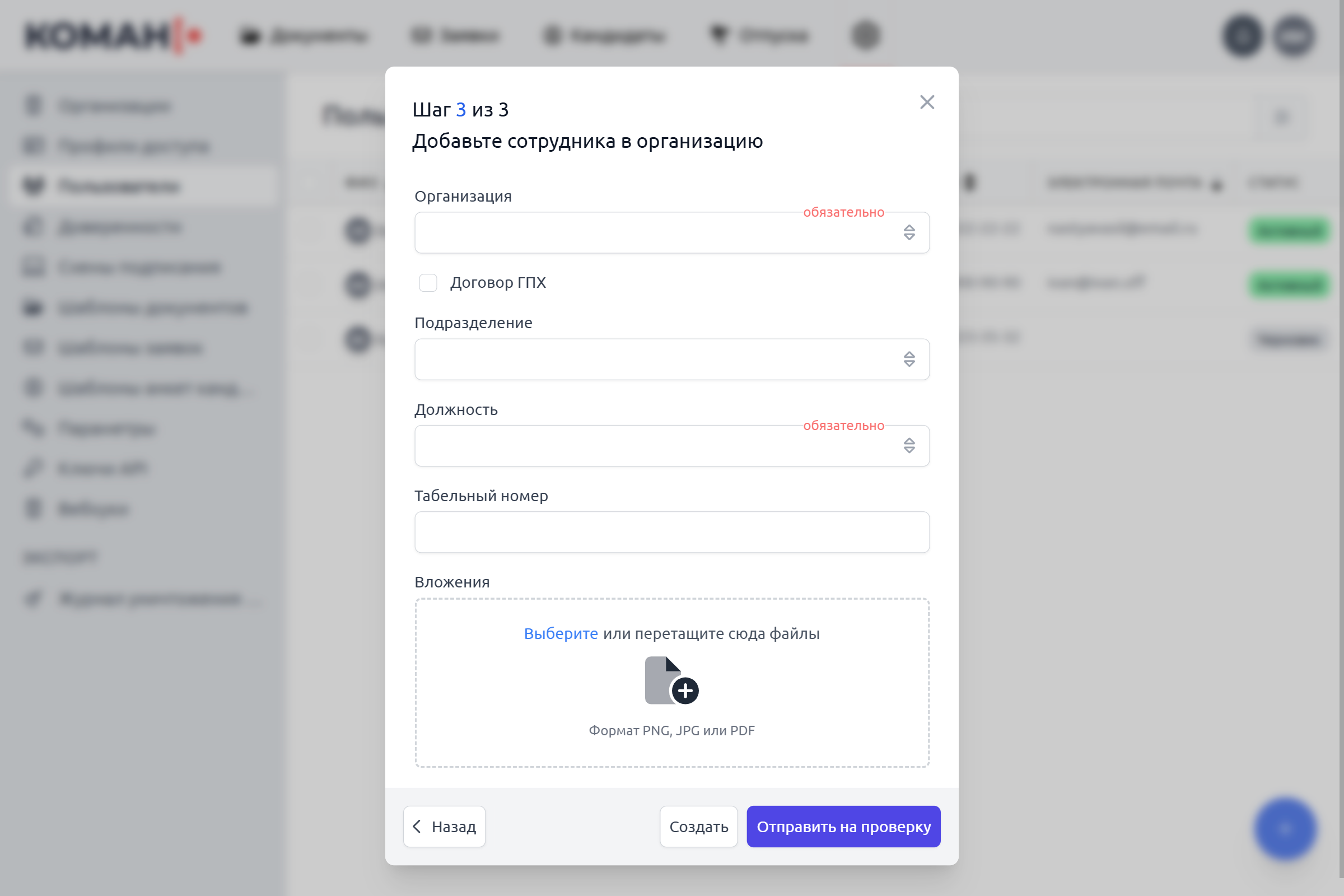
Task: Go to Кандидаты in the top navigation
Action: pyautogui.click(x=605, y=35)
